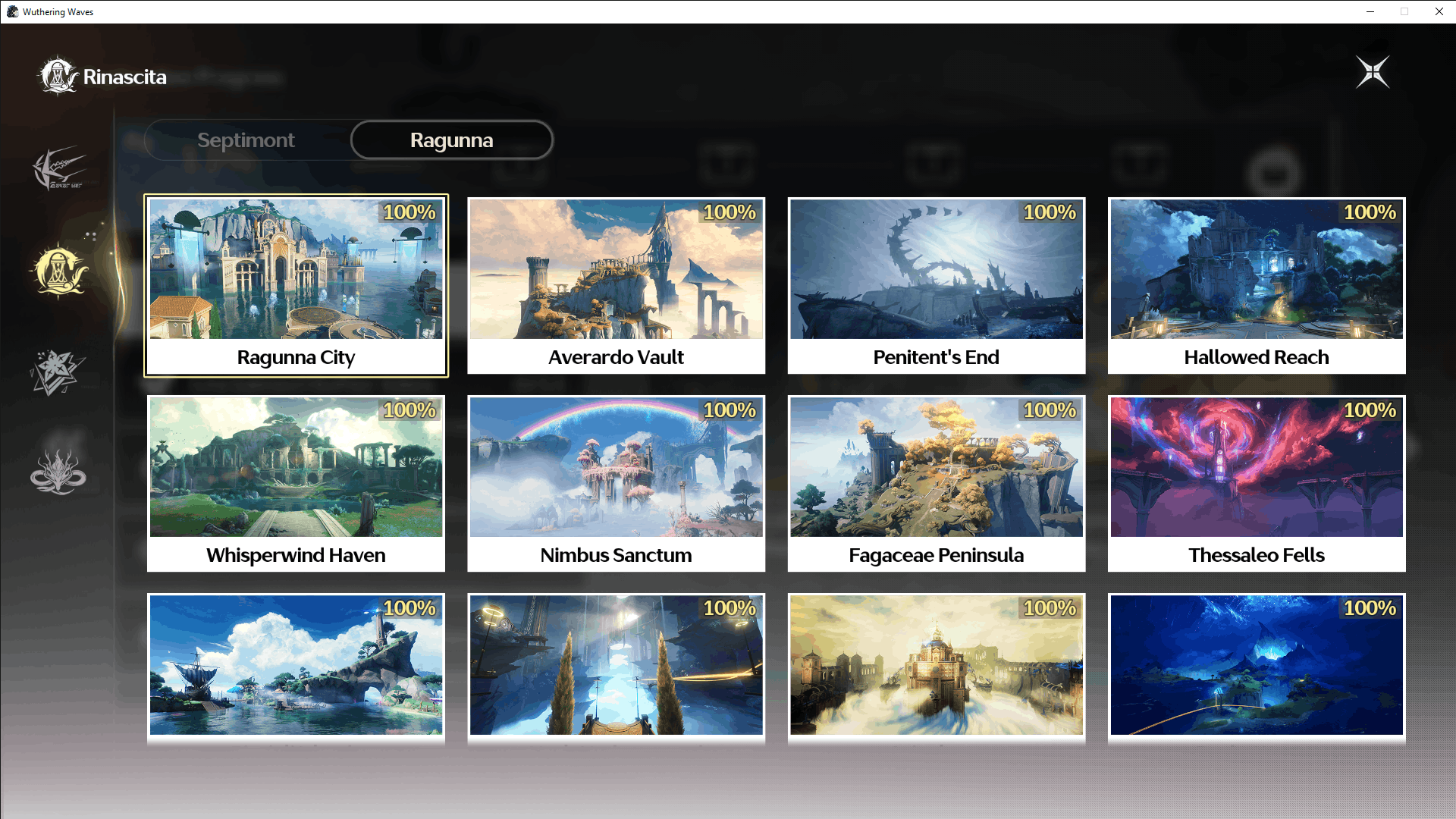Select the light-beam cavern card
Screen dimensions: 1456x819
(x=616, y=667)
